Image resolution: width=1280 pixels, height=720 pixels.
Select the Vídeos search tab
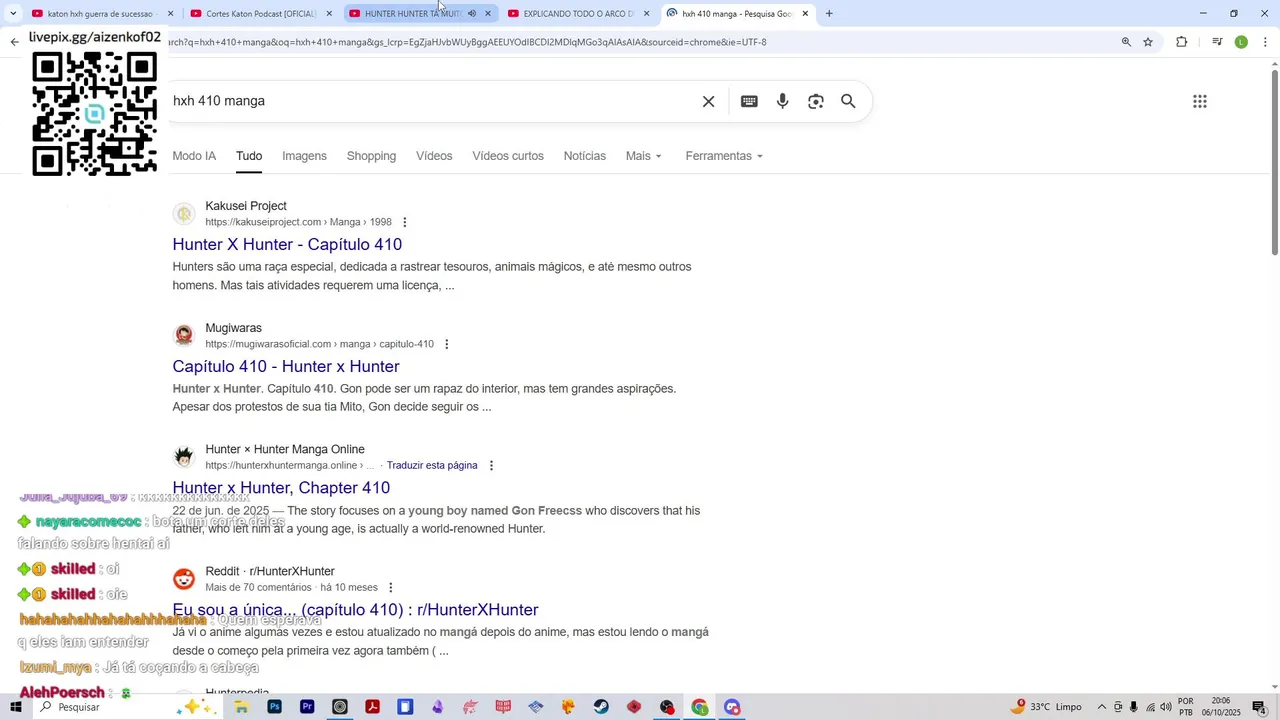[434, 156]
